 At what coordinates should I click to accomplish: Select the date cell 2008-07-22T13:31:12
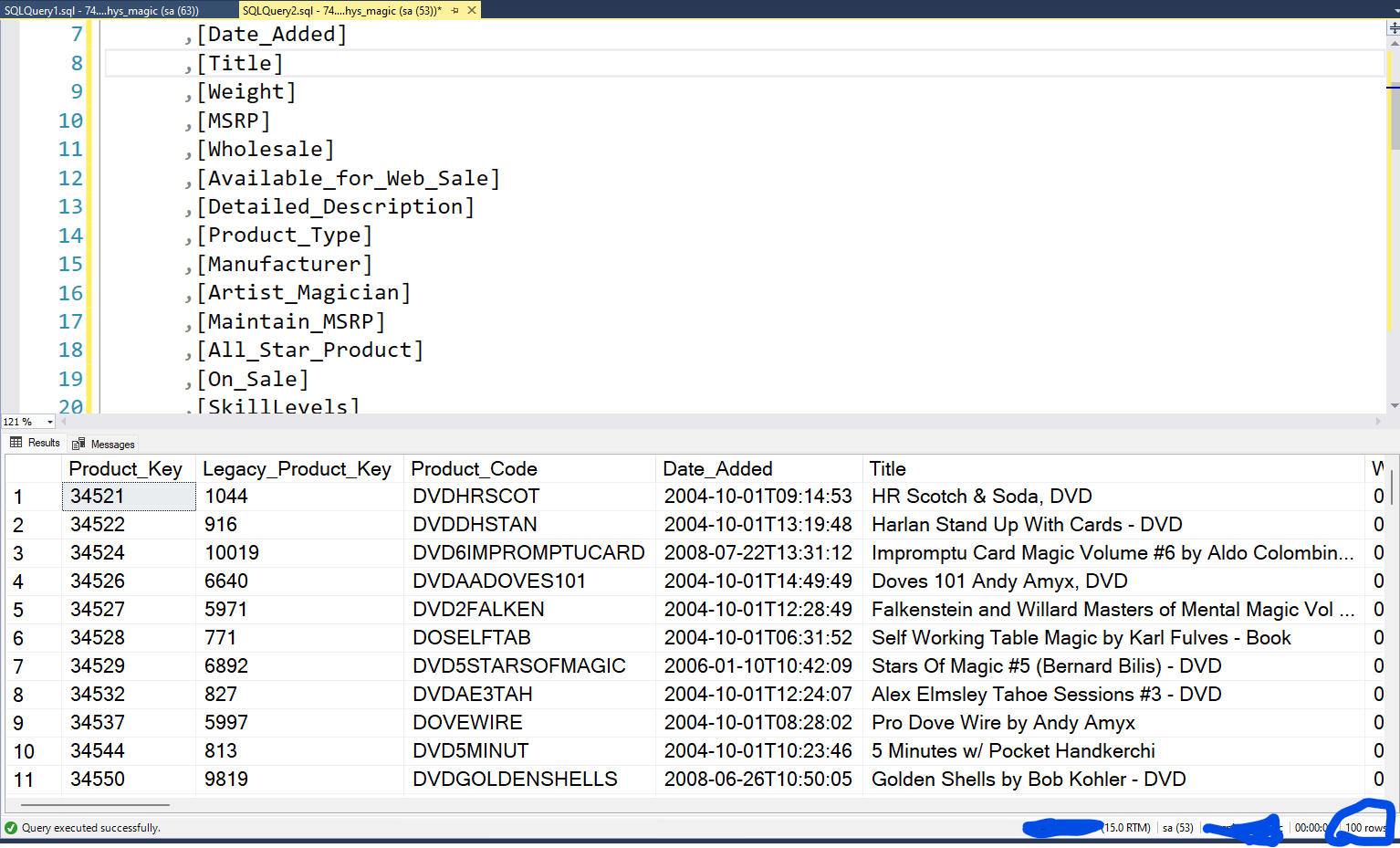pos(759,552)
